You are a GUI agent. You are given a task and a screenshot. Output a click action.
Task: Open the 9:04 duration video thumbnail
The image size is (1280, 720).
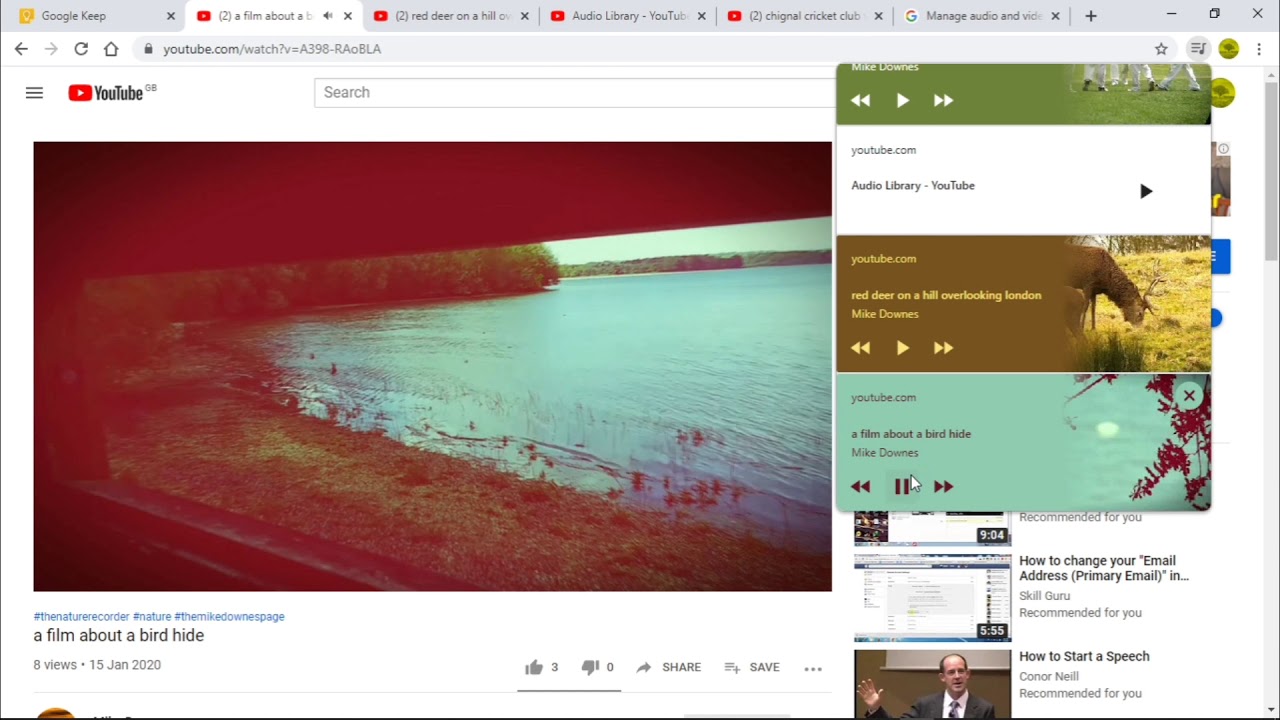point(932,528)
